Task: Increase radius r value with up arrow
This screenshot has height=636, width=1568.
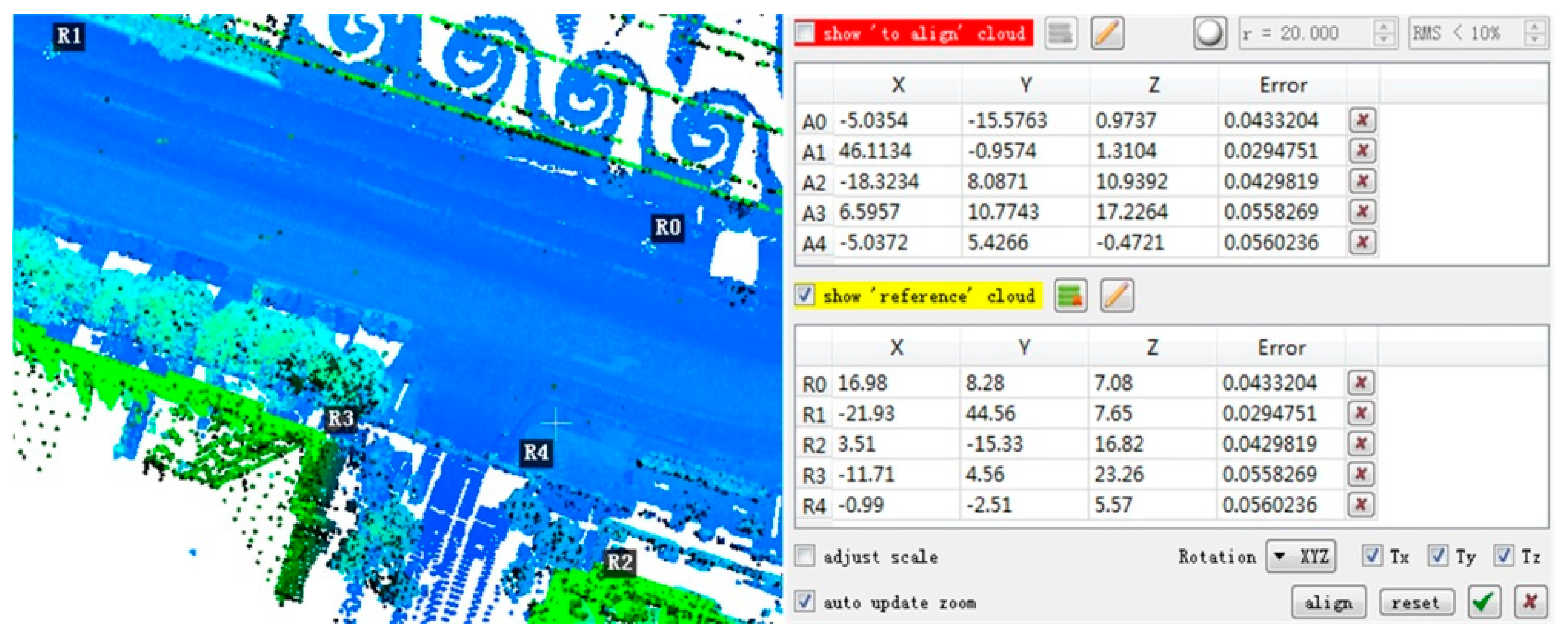Action: click(x=1384, y=26)
